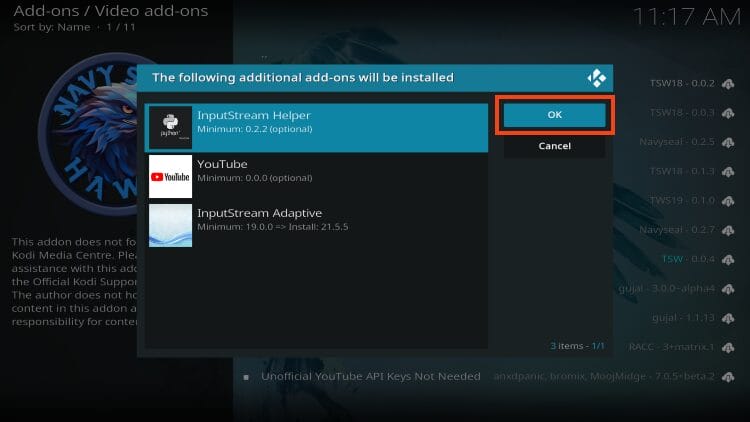Screen dimensions: 750x422
Task: Click Cancel in the add-ons dialog
Action: pyautogui.click(x=554, y=146)
